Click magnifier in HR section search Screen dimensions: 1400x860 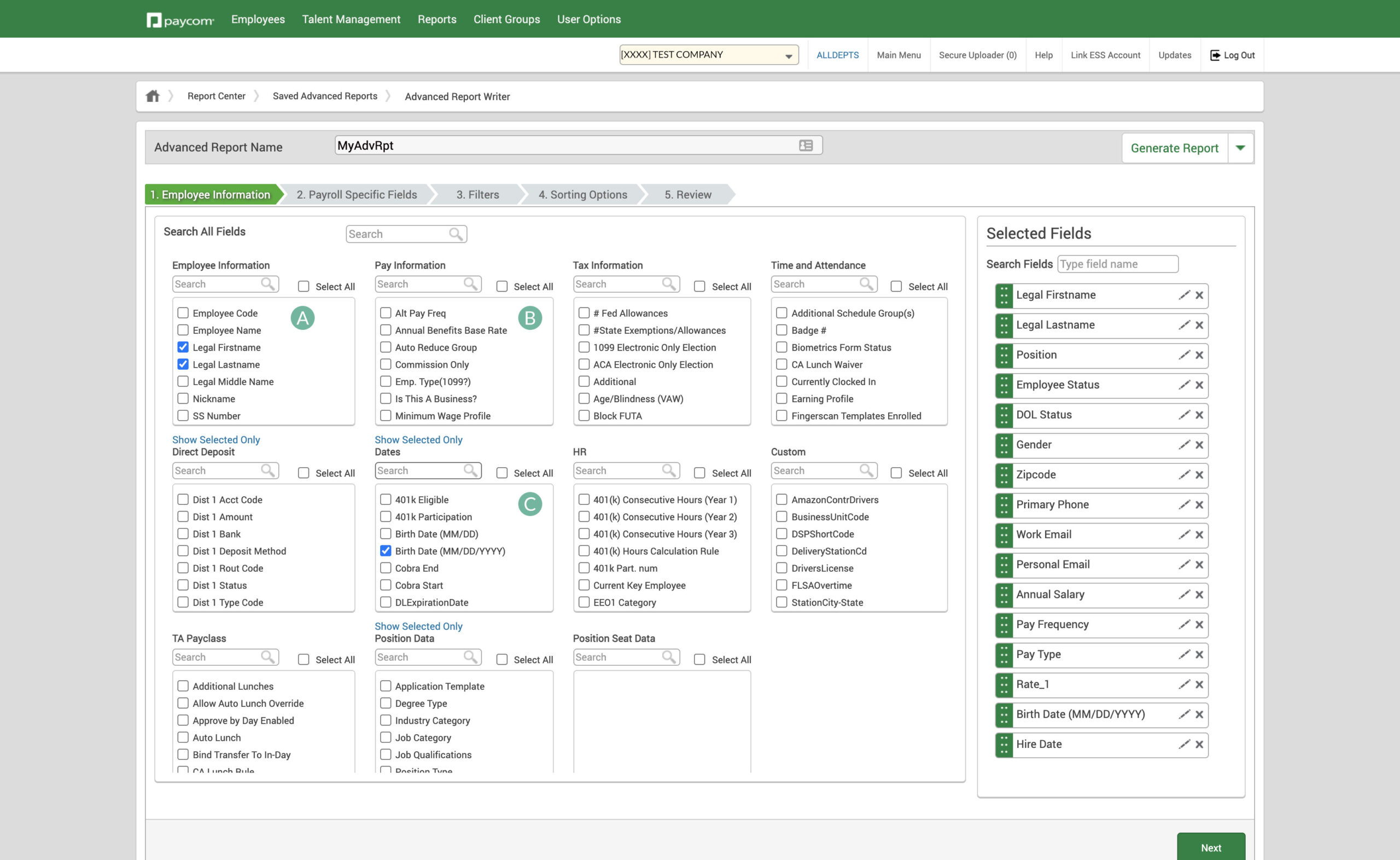coord(669,470)
